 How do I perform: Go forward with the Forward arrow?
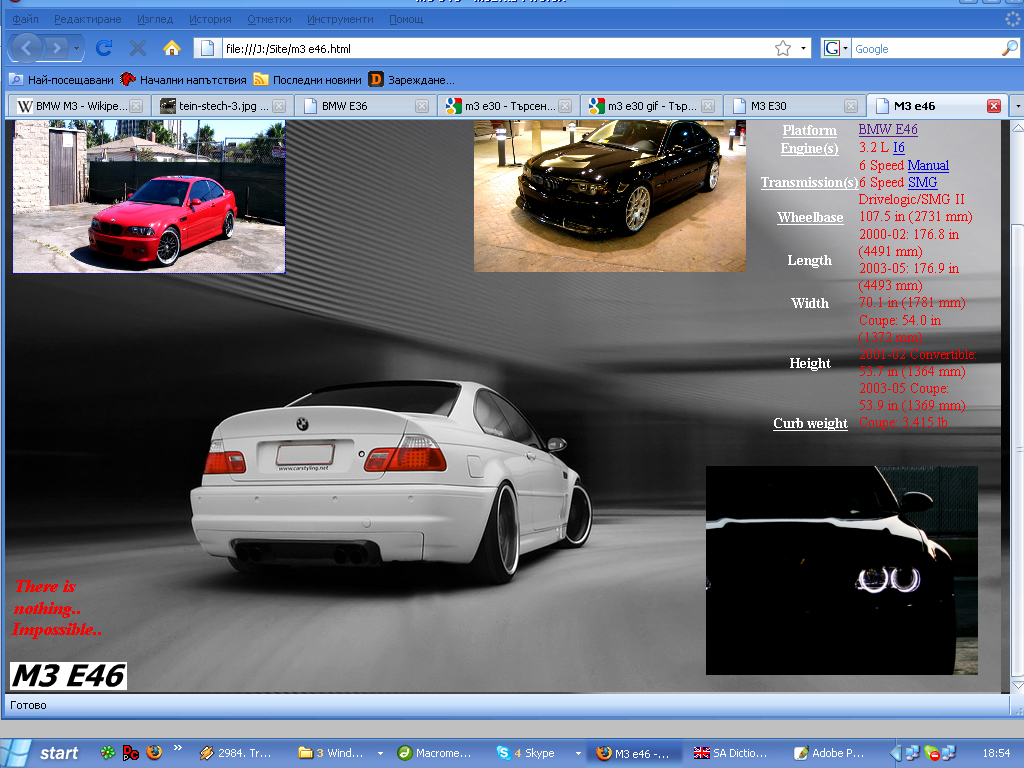(x=57, y=48)
